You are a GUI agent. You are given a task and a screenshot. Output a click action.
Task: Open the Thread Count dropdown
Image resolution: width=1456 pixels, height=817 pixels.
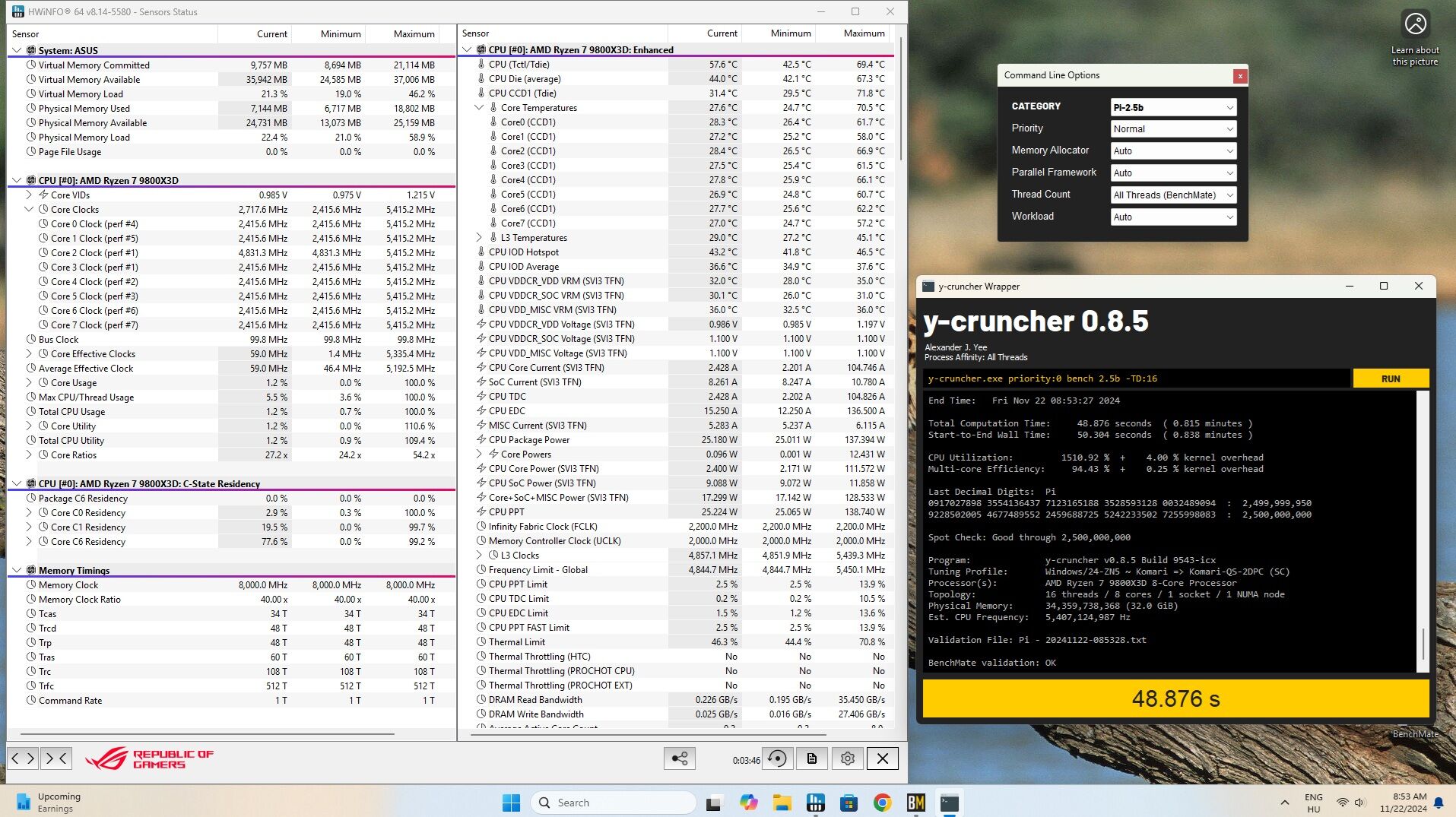[1173, 195]
